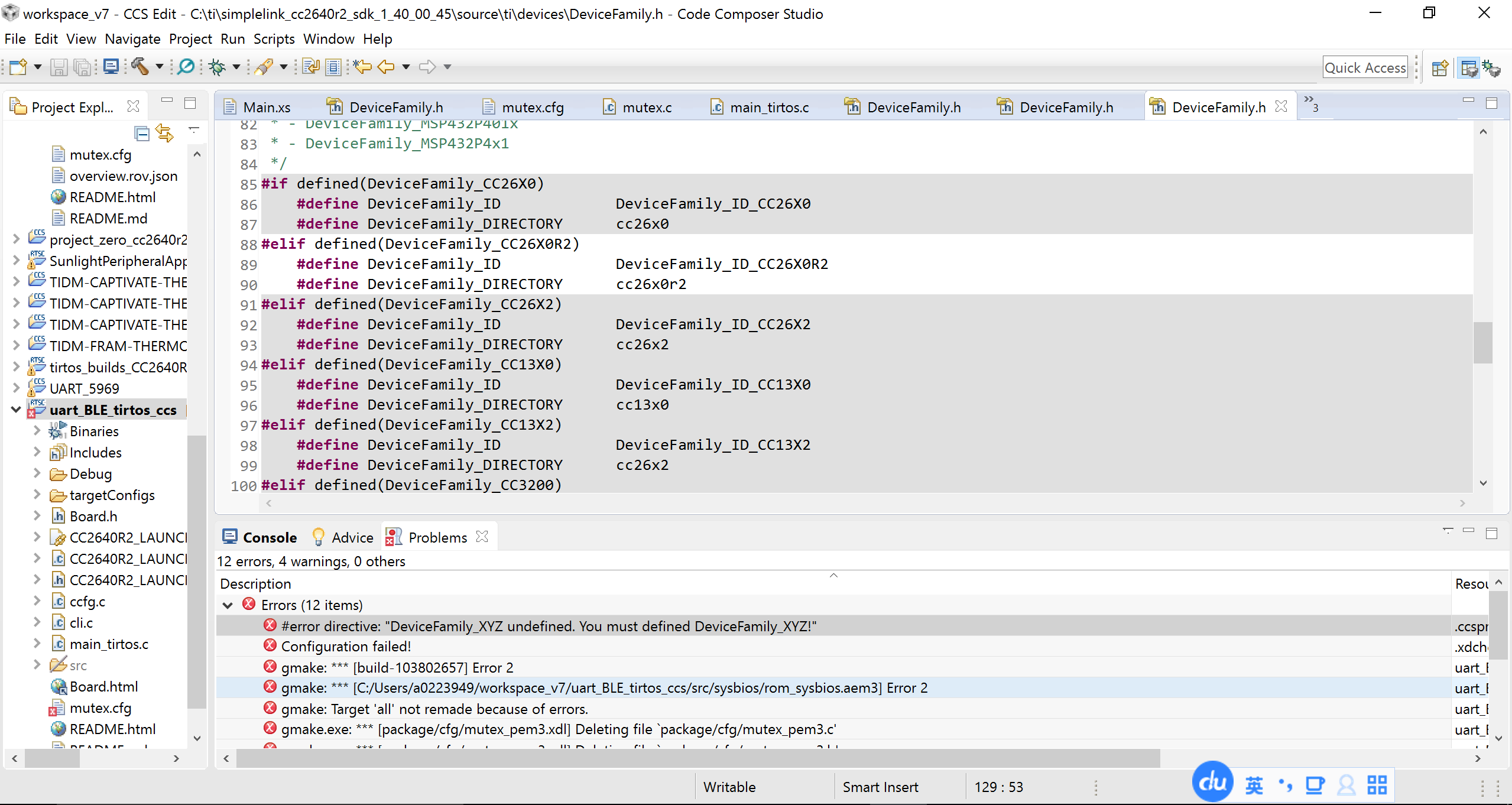This screenshot has height=805, width=1512.
Task: Start debugging with the green bug icon
Action: (x=218, y=67)
